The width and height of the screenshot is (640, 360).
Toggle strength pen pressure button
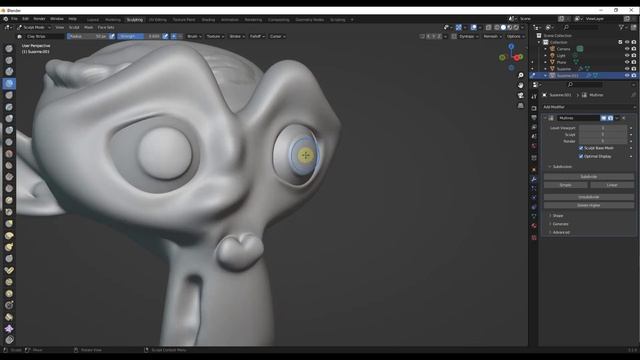tap(165, 36)
